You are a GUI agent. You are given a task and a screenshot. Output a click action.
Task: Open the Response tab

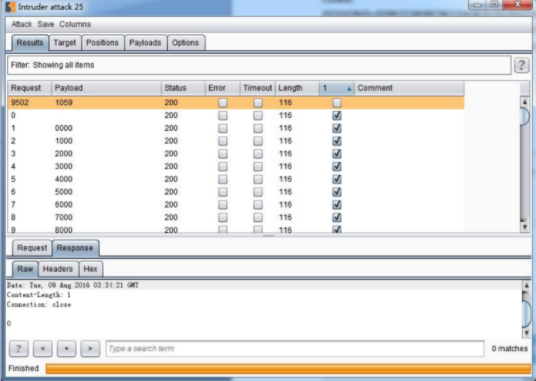tap(75, 248)
